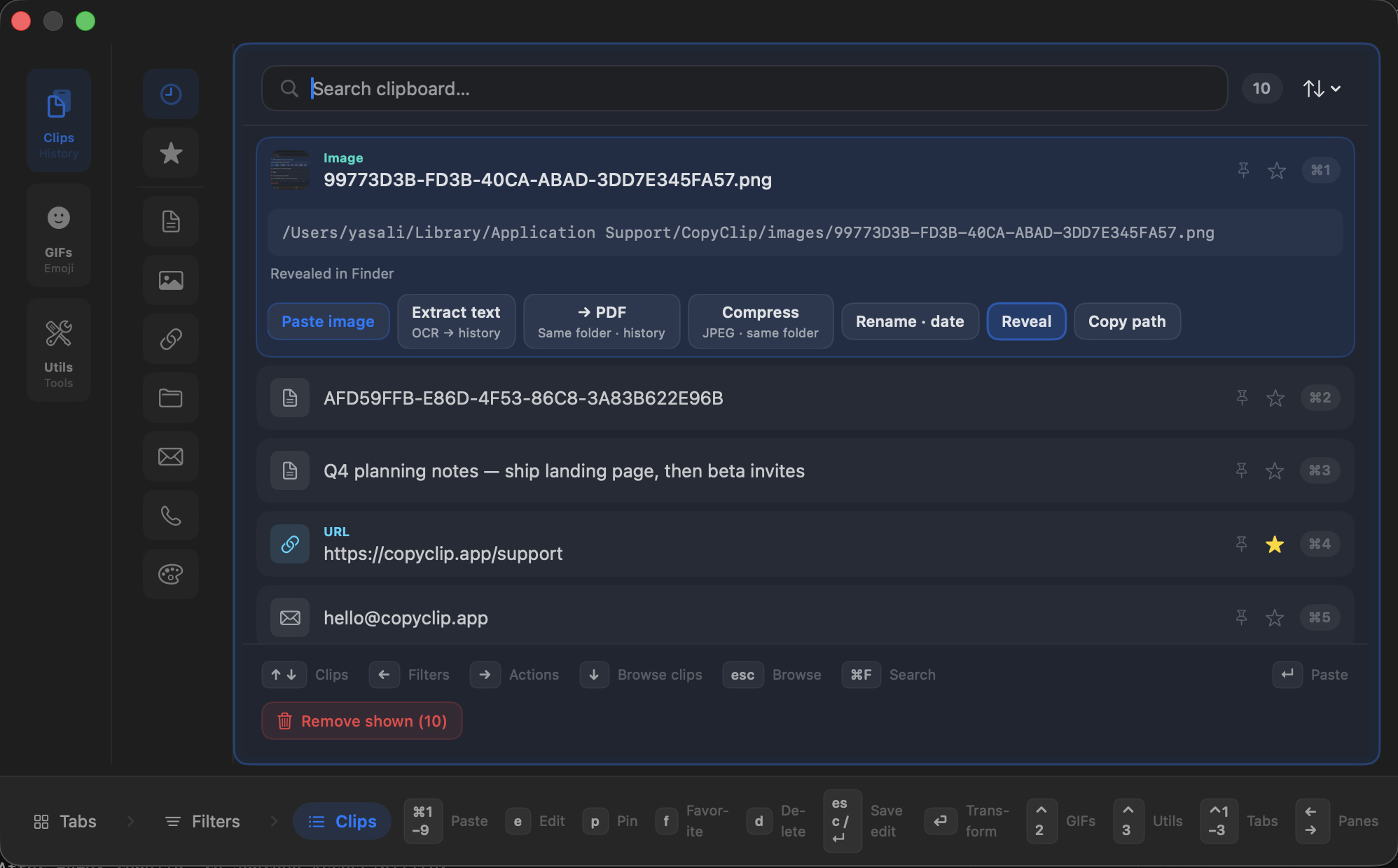The image size is (1398, 868).
Task: Select the color palette filter
Action: (x=171, y=575)
